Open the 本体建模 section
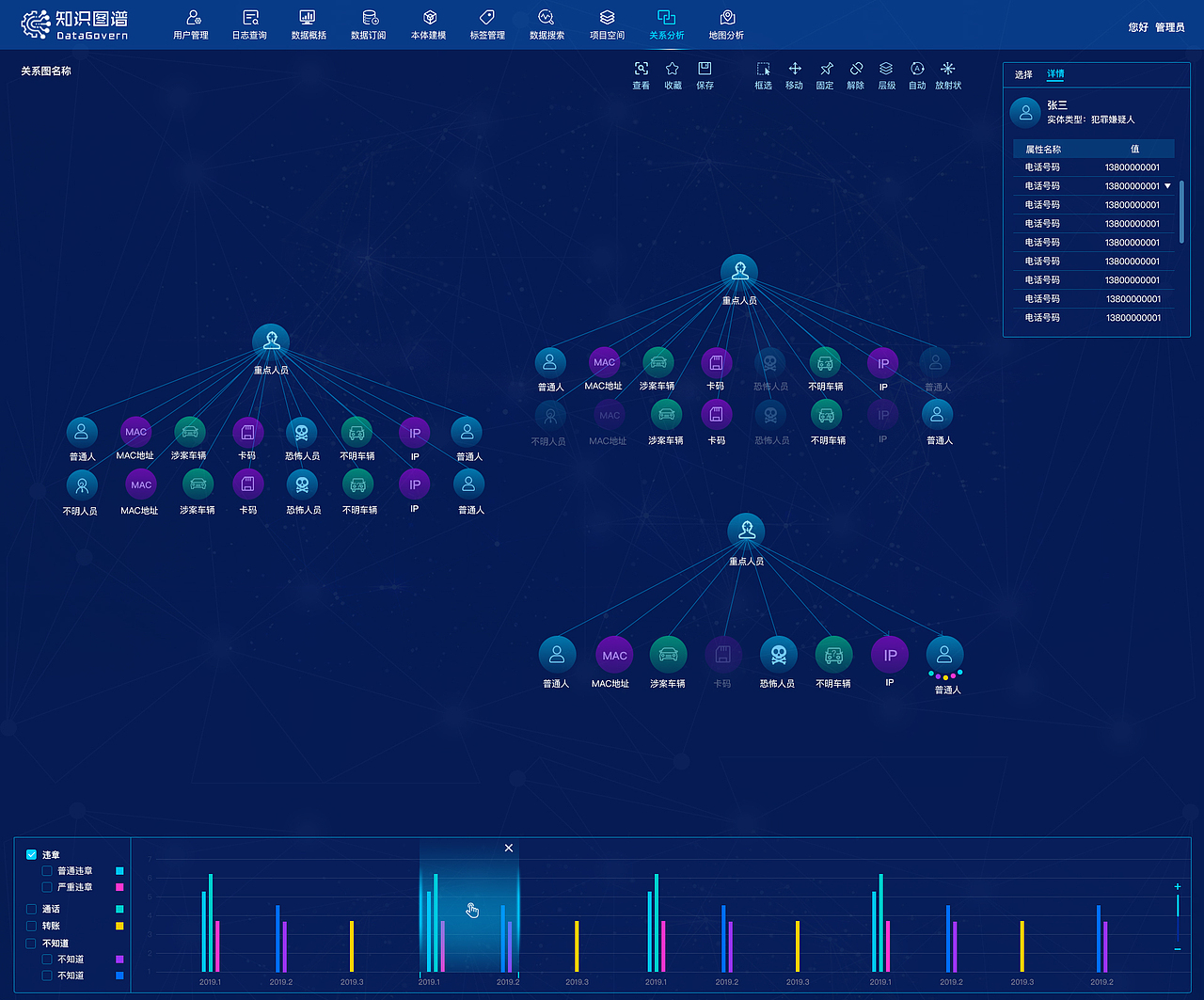The image size is (1204, 1000). [x=429, y=25]
